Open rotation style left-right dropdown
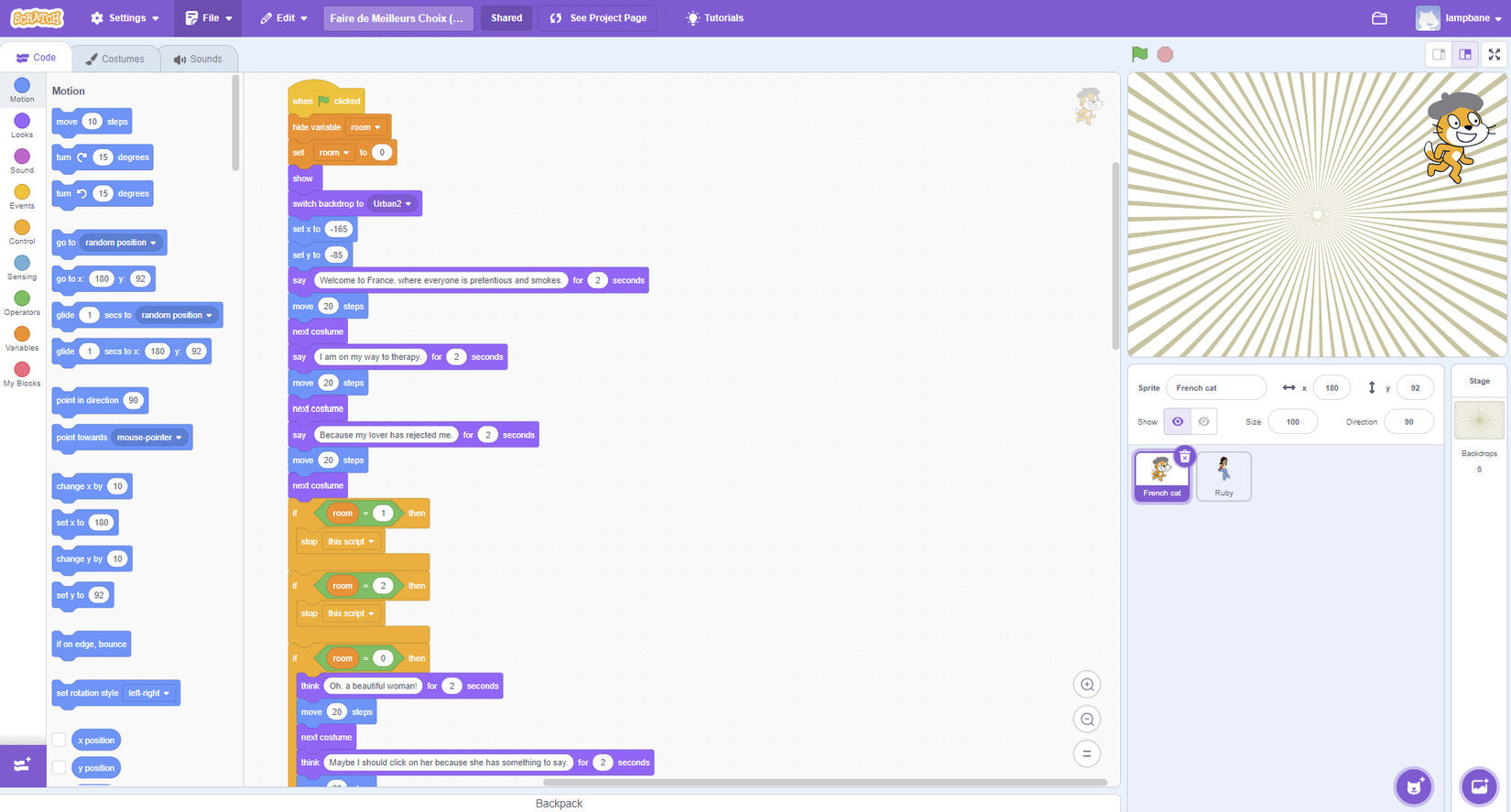1511x812 pixels. [x=149, y=693]
